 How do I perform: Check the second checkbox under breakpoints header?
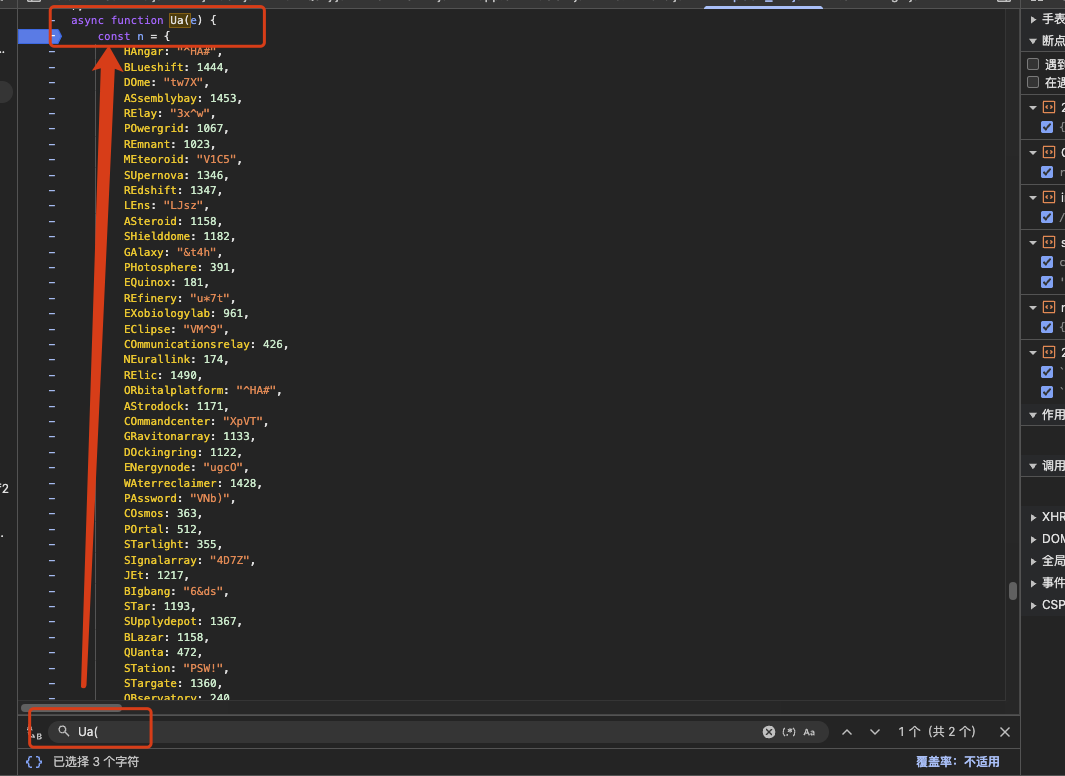click(x=1034, y=82)
